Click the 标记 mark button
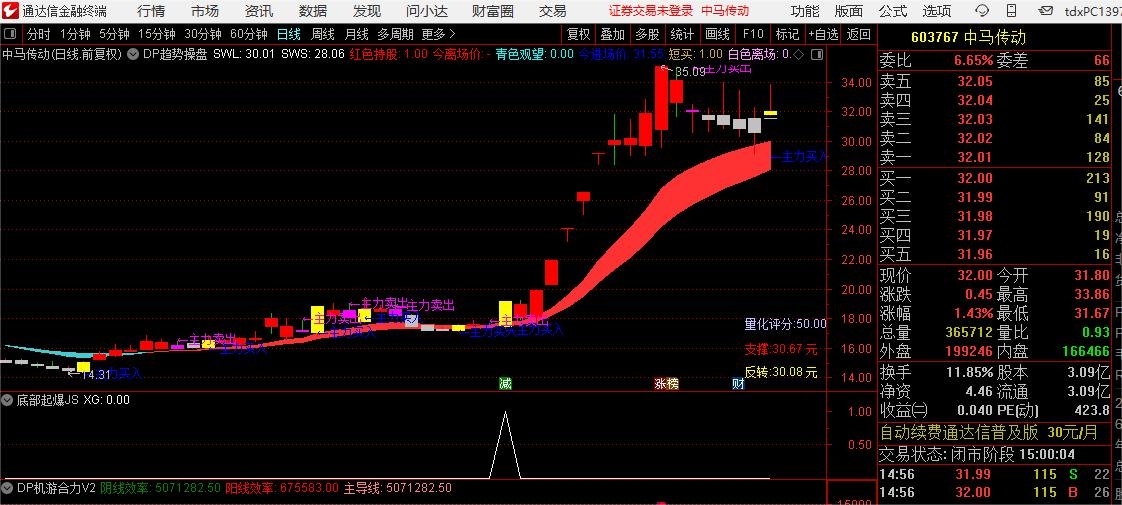The image size is (1122, 505). tap(787, 34)
